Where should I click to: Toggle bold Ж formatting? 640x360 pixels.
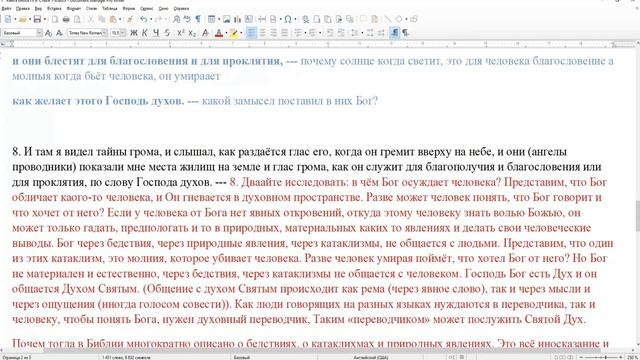133,33
